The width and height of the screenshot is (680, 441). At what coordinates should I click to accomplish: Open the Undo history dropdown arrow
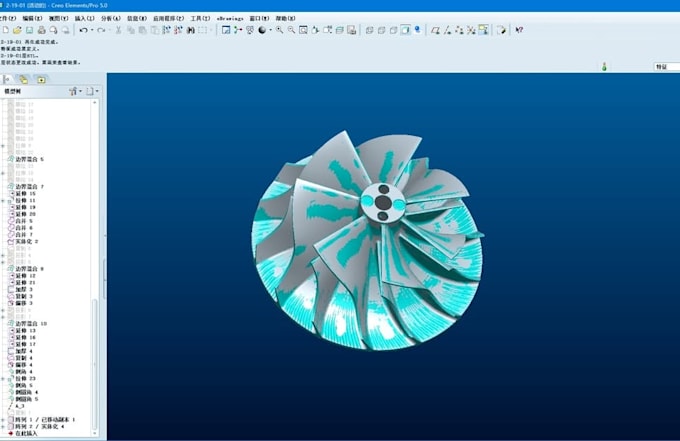tap(92, 30)
